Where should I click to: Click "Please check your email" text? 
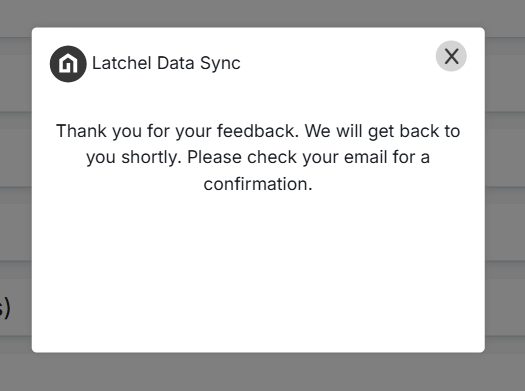click(287, 157)
